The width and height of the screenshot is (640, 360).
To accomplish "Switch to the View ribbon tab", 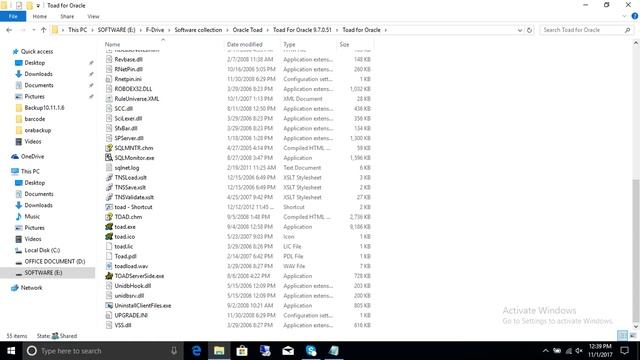I will (93, 16).
